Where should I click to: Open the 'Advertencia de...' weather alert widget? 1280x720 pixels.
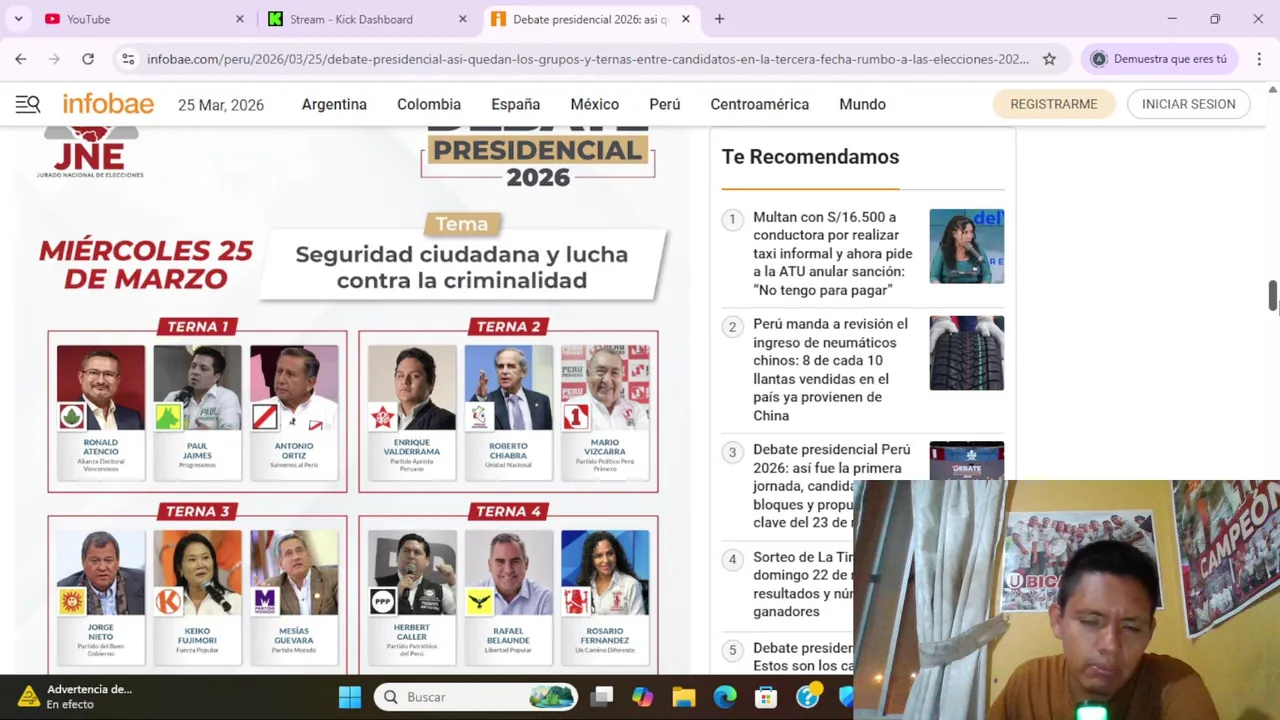coord(77,697)
